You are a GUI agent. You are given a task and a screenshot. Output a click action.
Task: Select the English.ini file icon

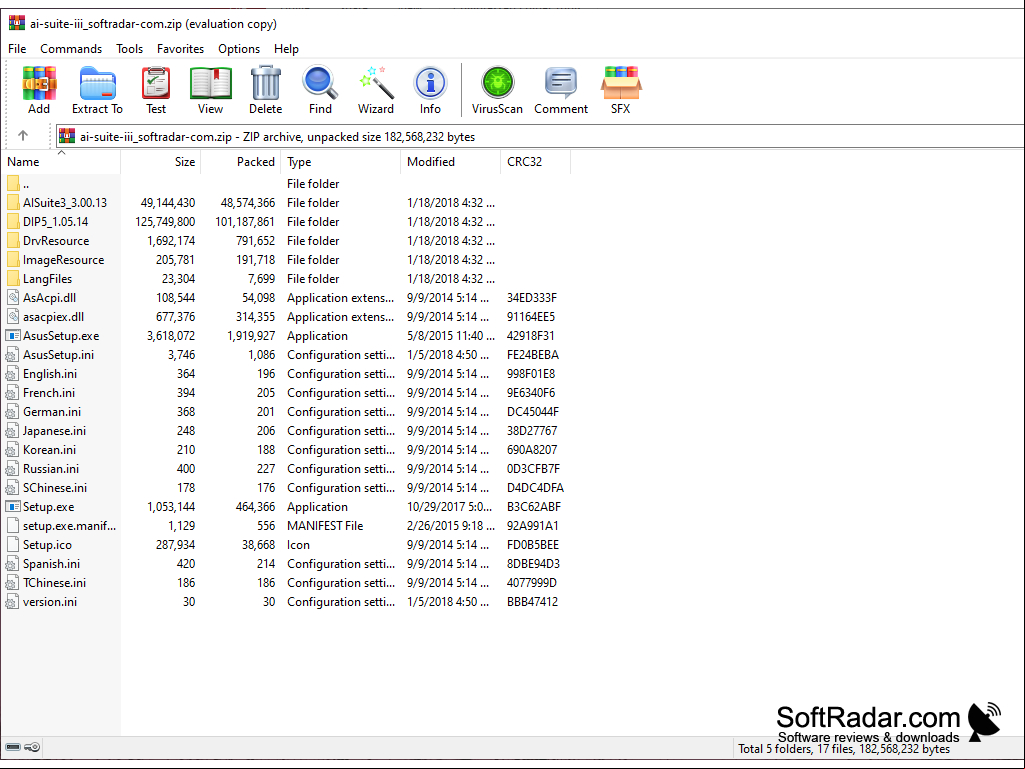point(12,374)
